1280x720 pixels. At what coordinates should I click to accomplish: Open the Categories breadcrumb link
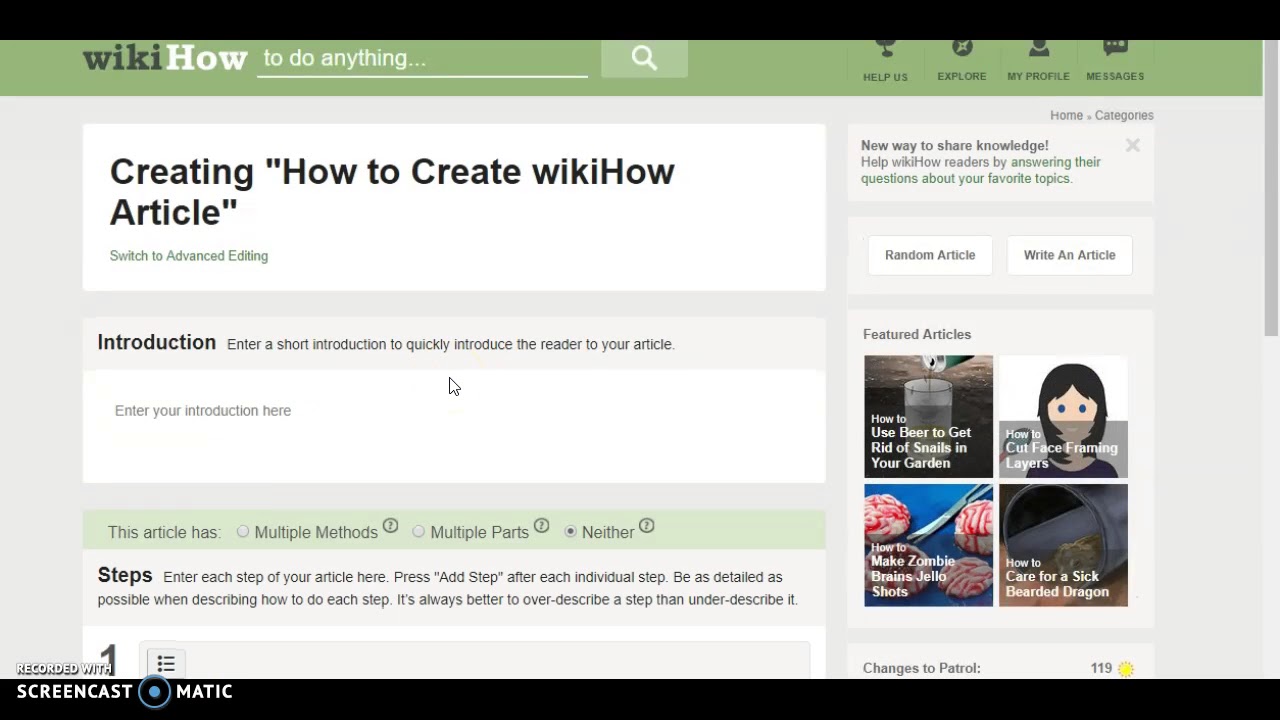click(x=1124, y=115)
